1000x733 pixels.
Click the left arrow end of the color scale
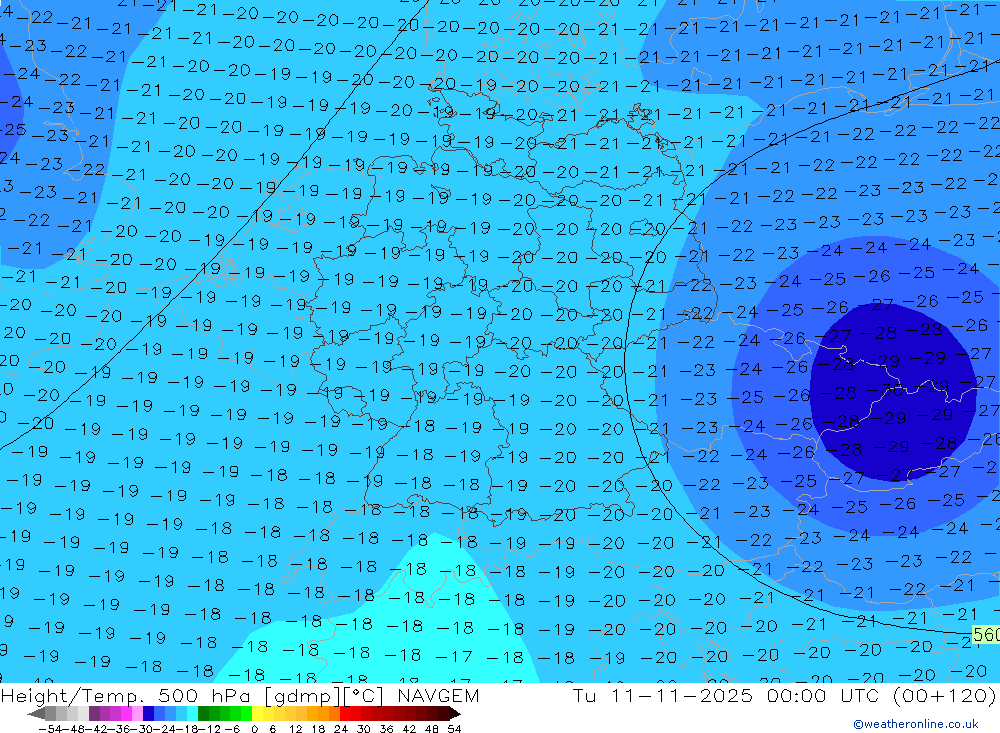point(36,713)
